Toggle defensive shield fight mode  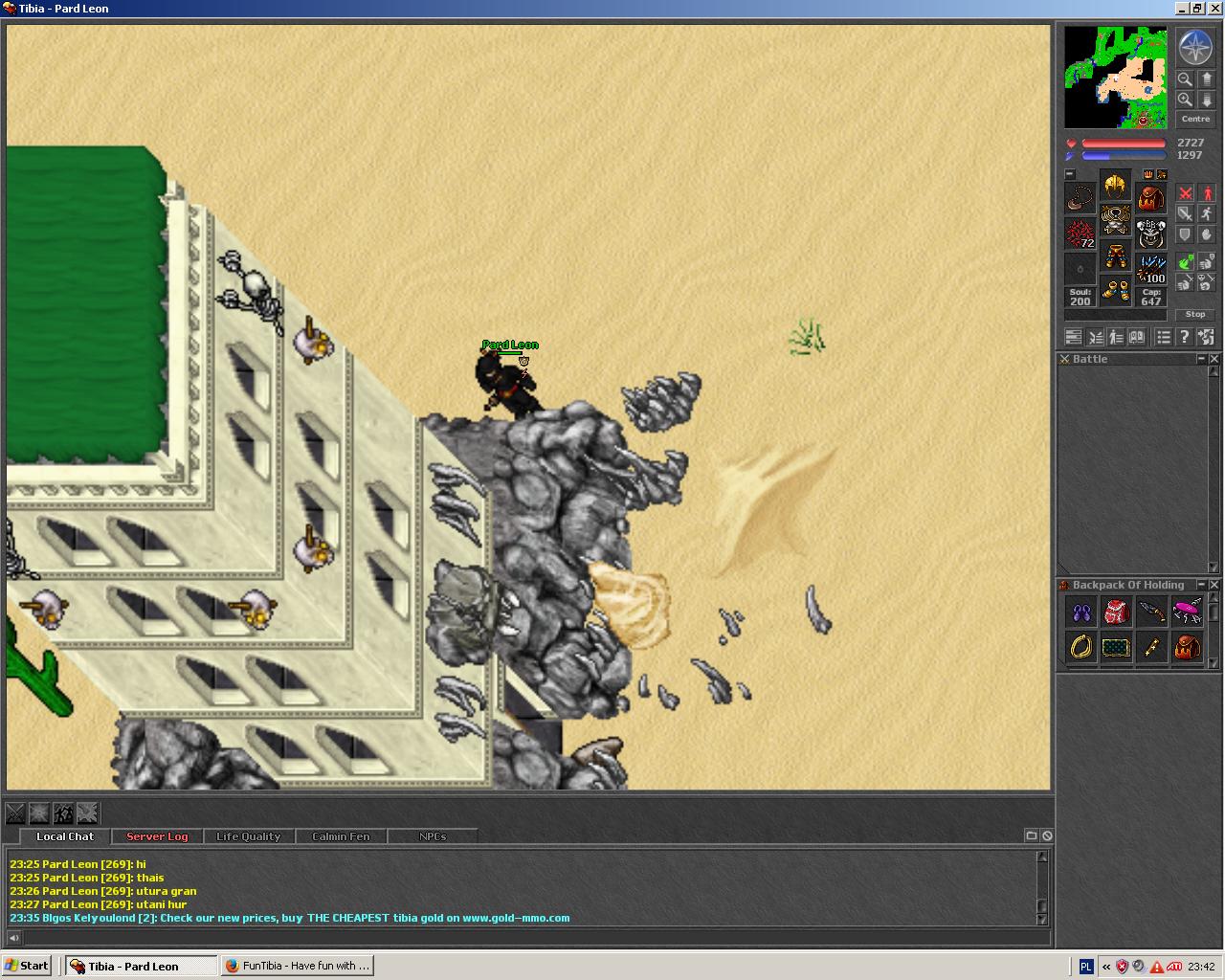pos(1185,234)
